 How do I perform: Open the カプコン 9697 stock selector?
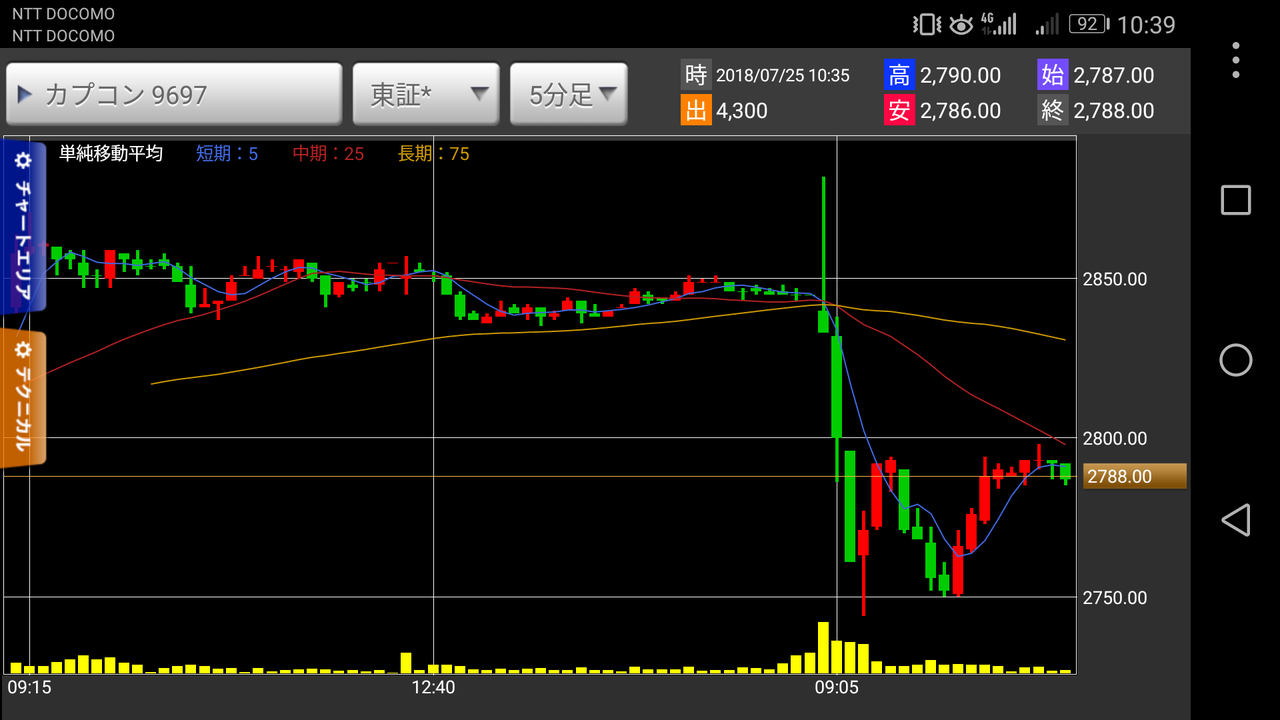(174, 95)
